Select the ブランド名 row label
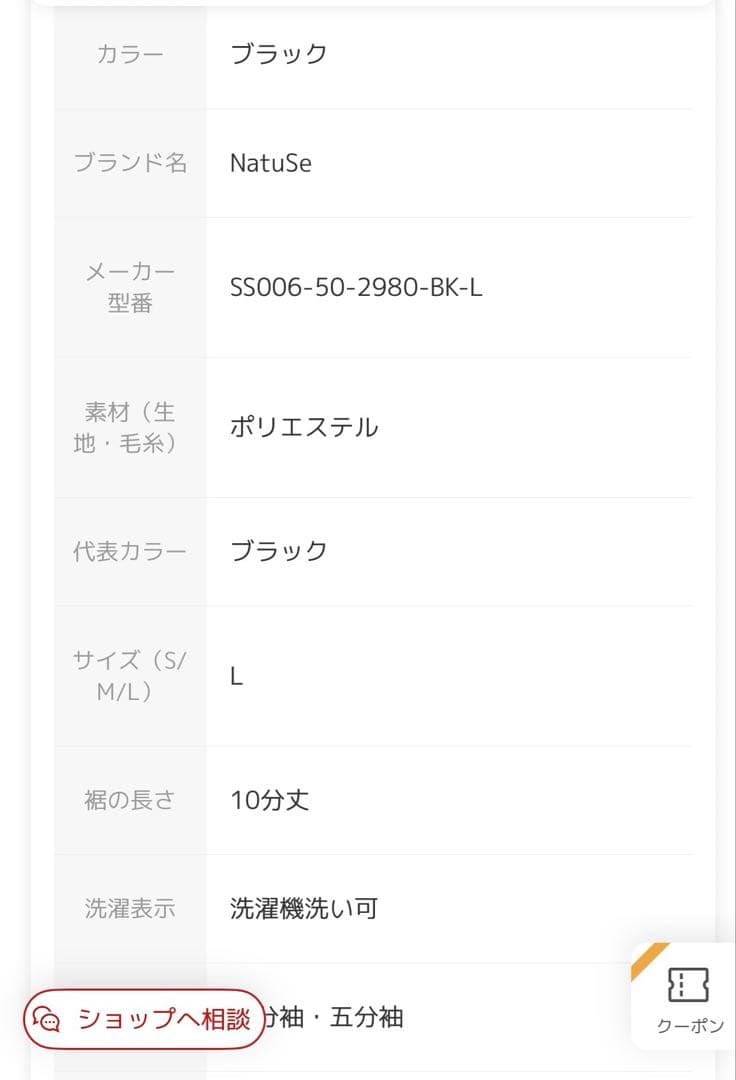Screen dimensions: 736x1080 coord(130,163)
